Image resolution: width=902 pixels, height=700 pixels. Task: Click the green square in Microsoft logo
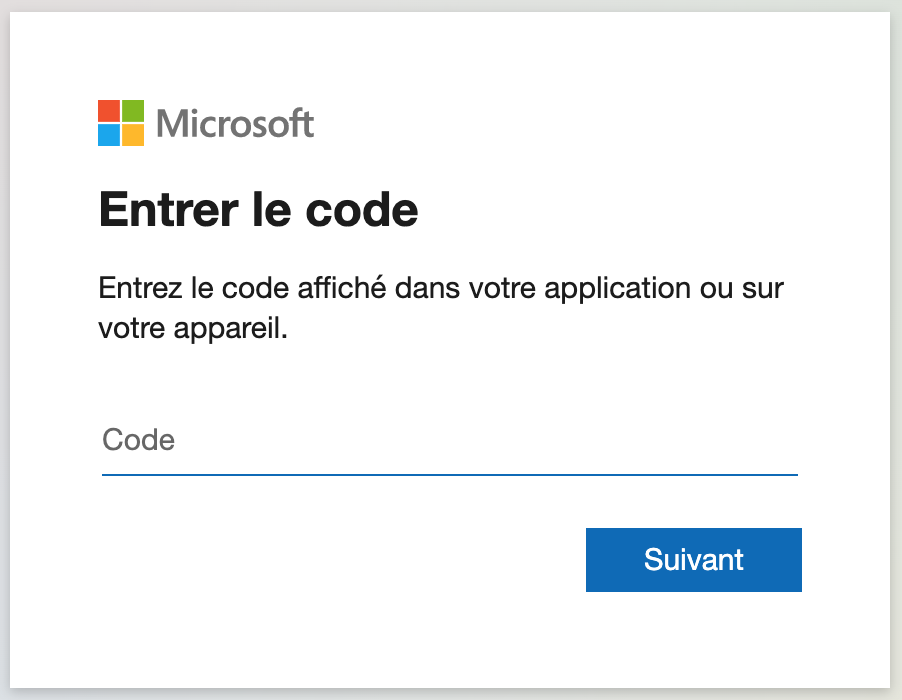(x=133, y=111)
